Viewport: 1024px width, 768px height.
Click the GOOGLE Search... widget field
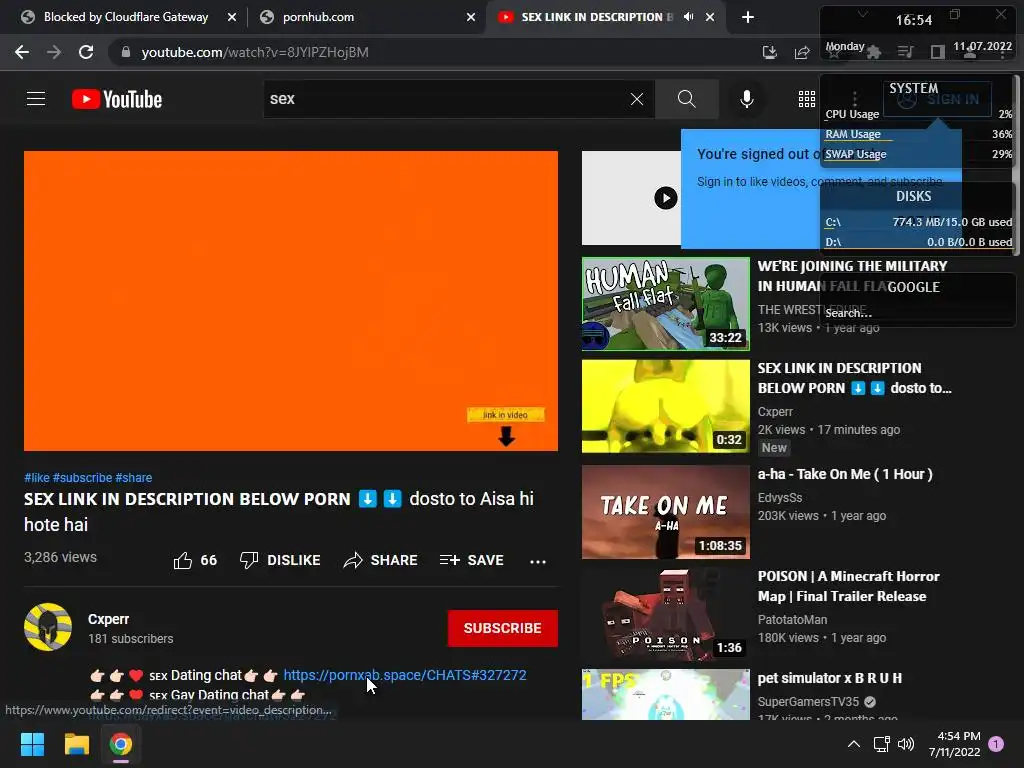pos(918,313)
